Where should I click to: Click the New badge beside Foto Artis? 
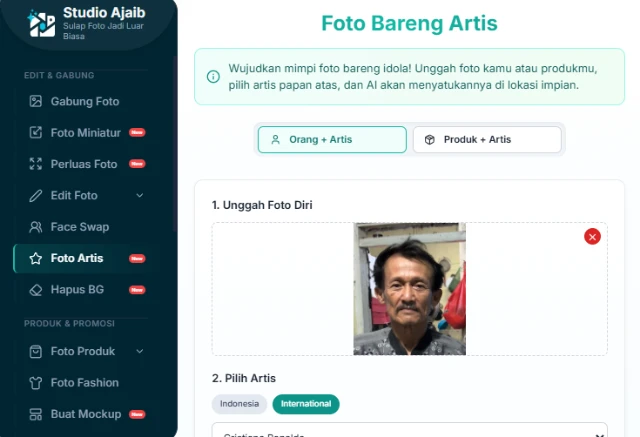click(x=137, y=258)
